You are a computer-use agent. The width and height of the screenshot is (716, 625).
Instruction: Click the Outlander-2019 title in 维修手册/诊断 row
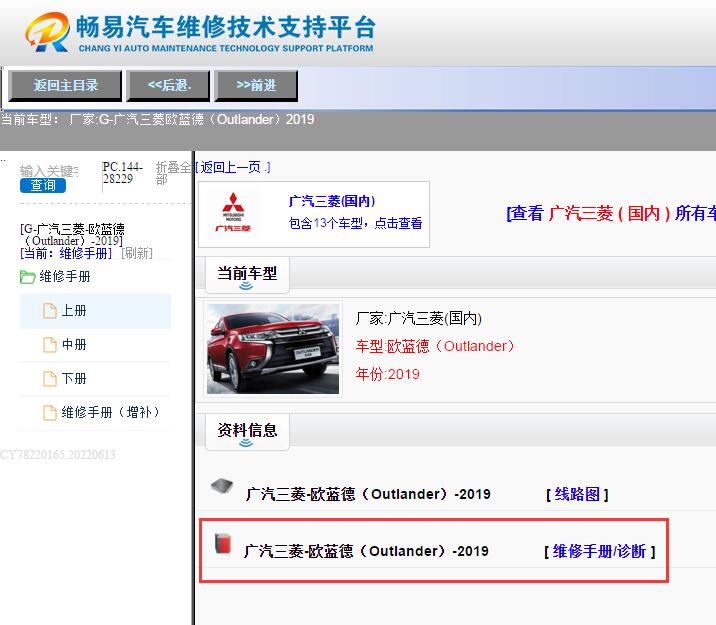coord(366,551)
